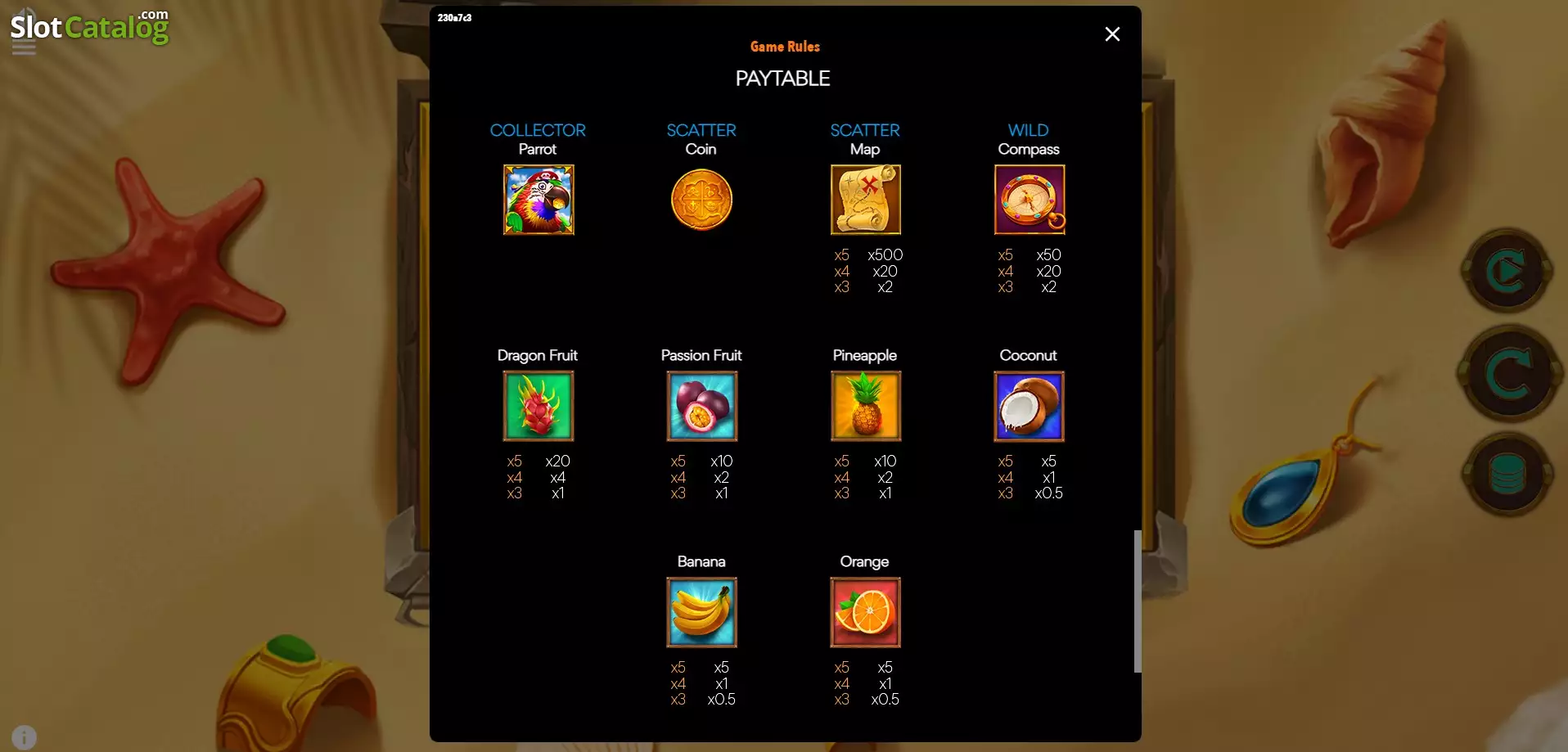Viewport: 1568px width, 752px height.
Task: Start autoplay with the top round button
Action: pos(1507,271)
